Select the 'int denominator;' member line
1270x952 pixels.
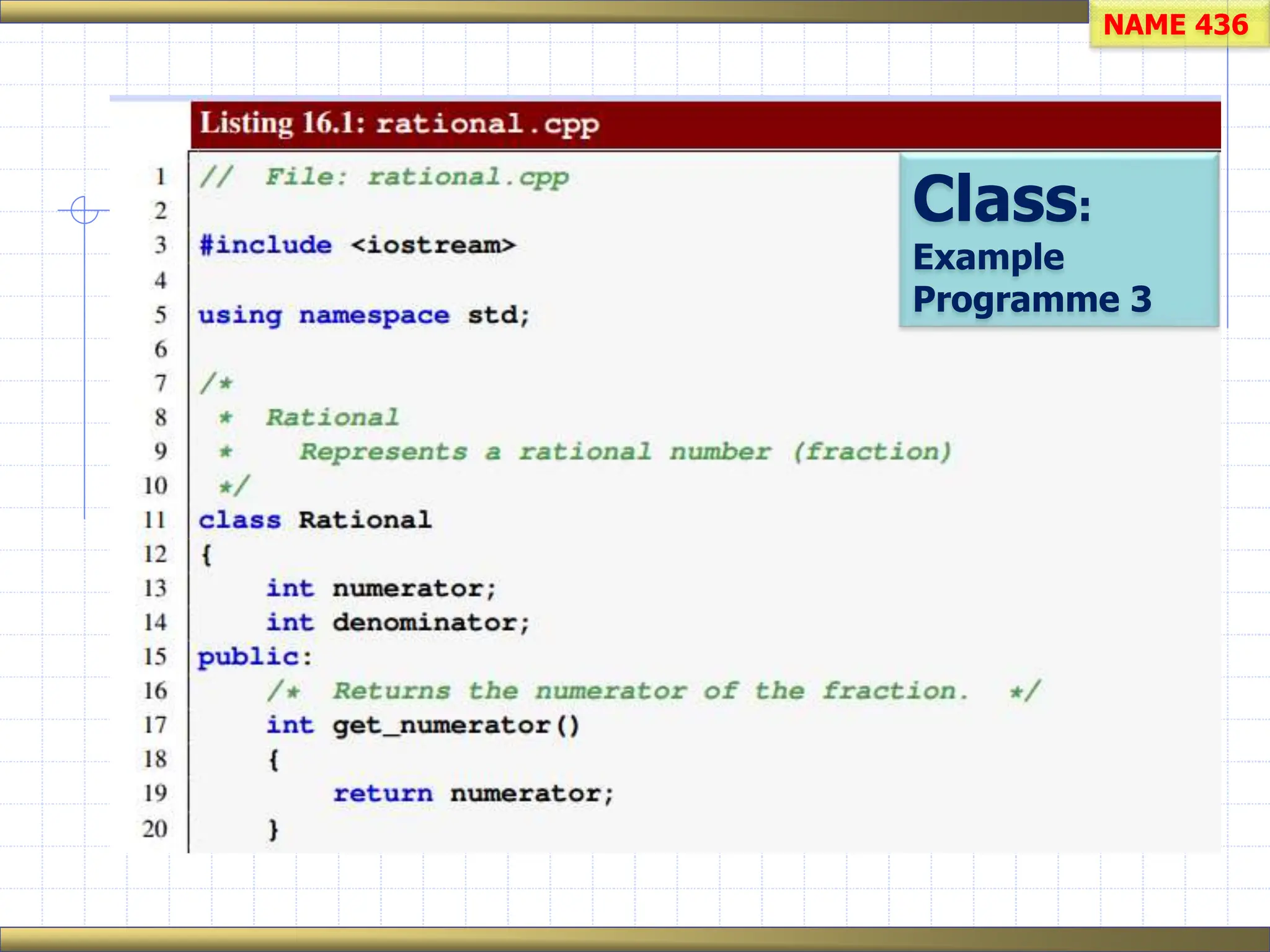(398, 622)
